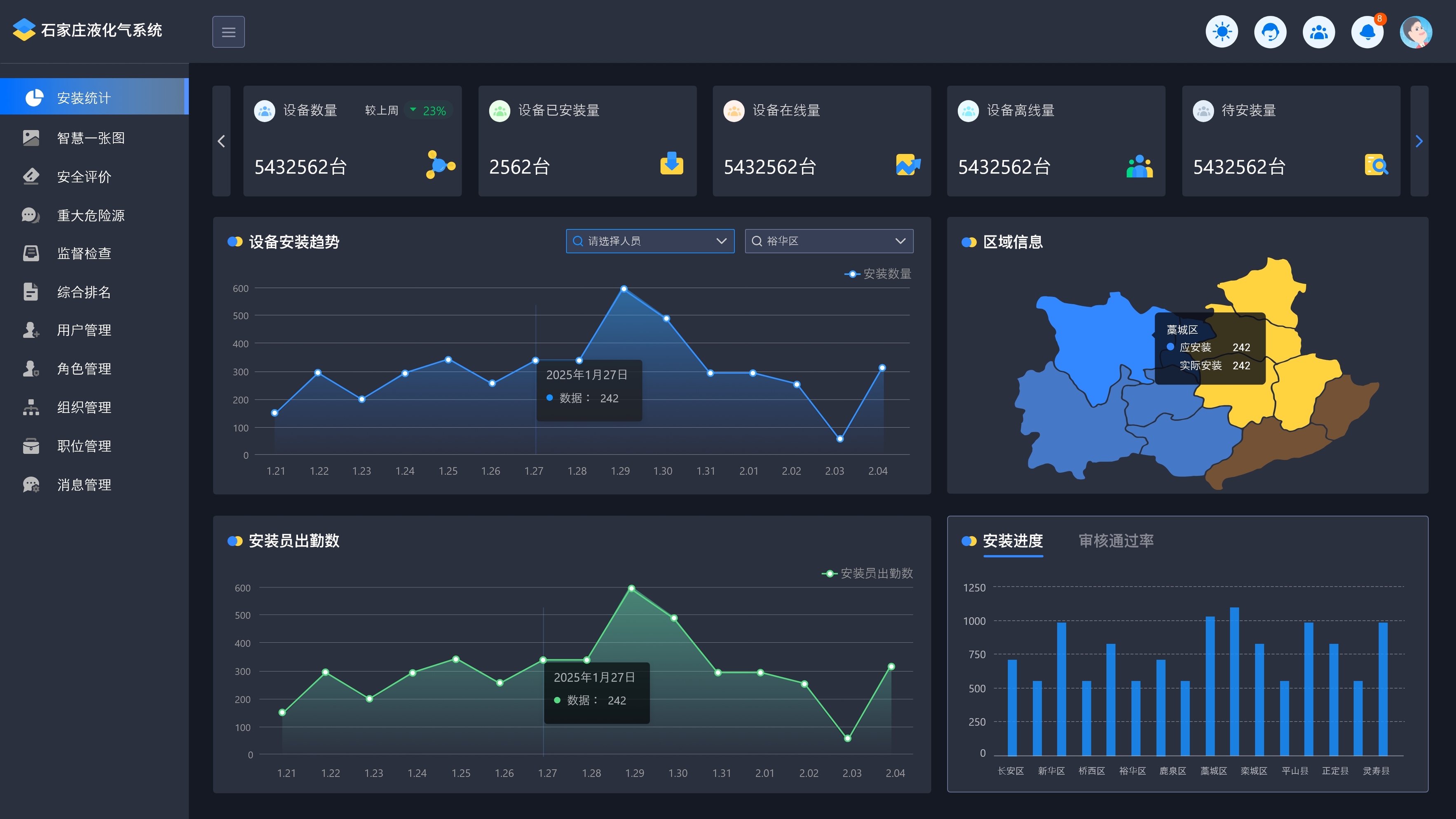Toggle the sun light/dark theme icon
This screenshot has height=819, width=1456.
pyautogui.click(x=1222, y=32)
